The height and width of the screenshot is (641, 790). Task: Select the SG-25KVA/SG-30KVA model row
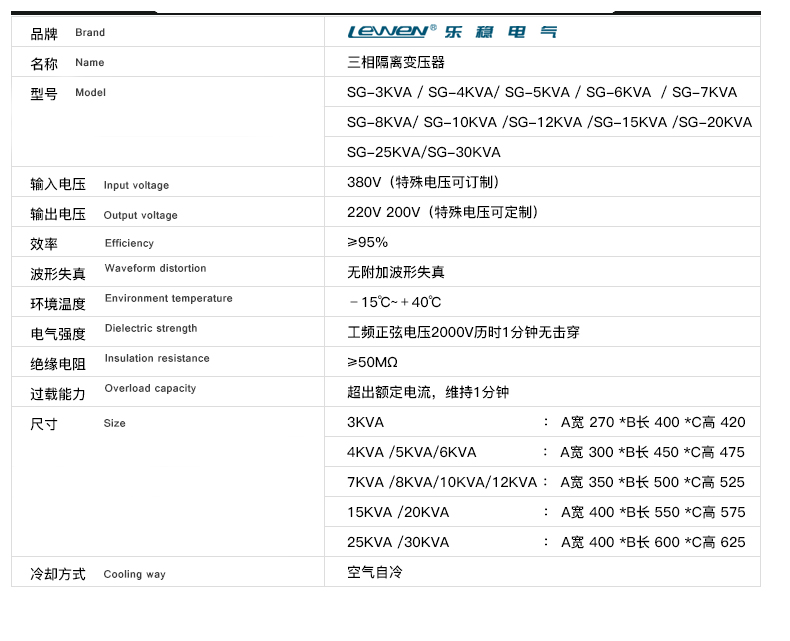423,152
